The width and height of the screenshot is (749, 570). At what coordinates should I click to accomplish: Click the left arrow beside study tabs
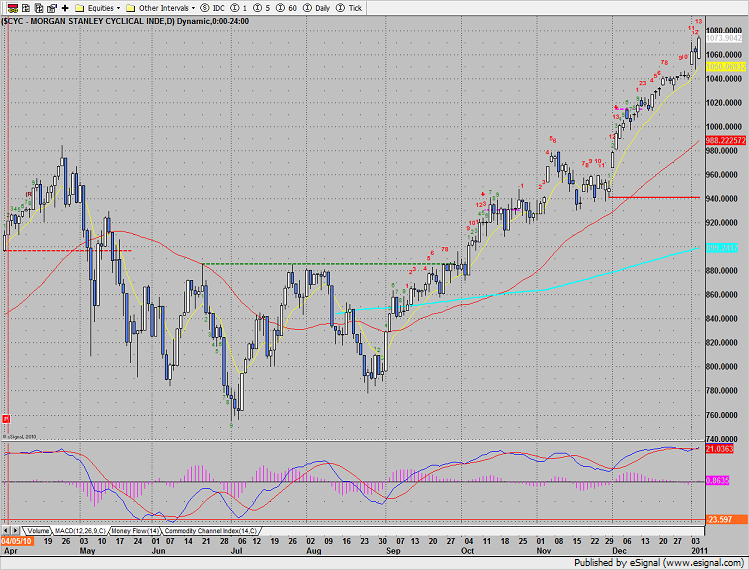tap(6, 530)
